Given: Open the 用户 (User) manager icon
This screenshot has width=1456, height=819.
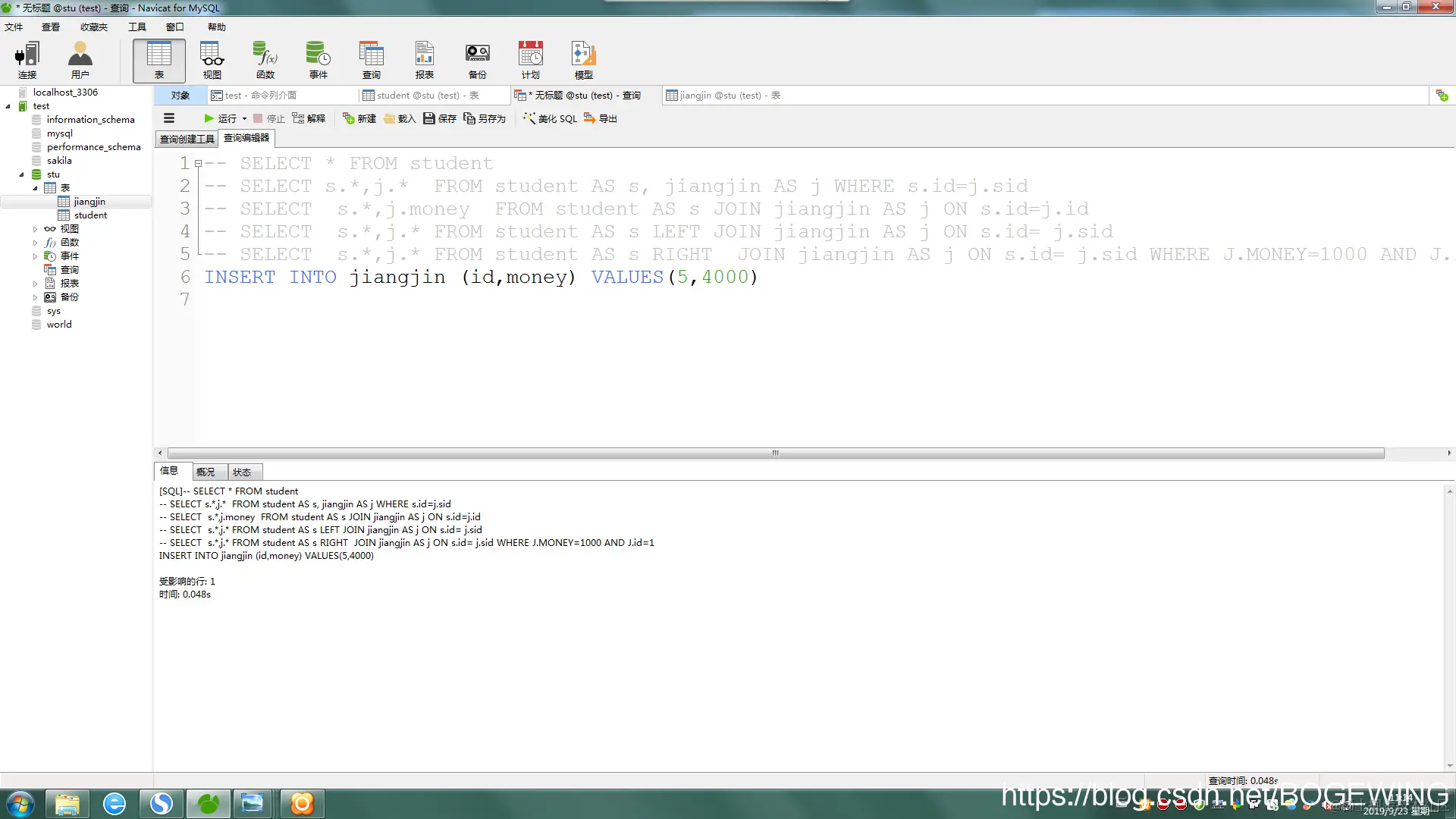Looking at the screenshot, I should click(80, 60).
